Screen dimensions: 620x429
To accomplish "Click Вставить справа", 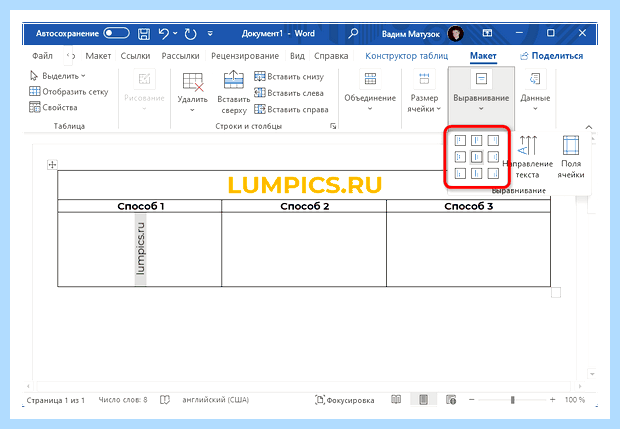I will (x=291, y=109).
